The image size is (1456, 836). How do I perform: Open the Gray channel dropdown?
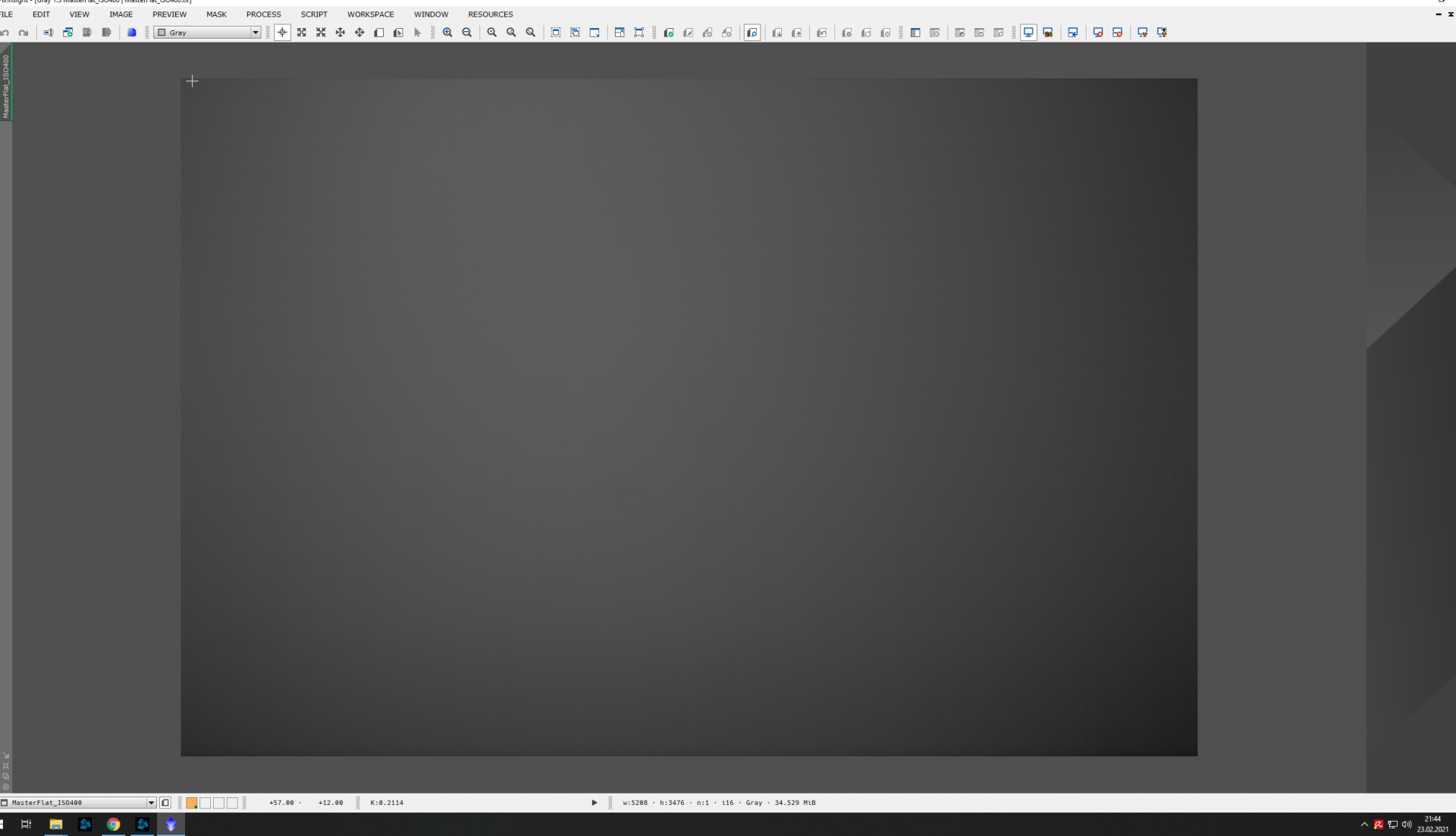pos(207,33)
